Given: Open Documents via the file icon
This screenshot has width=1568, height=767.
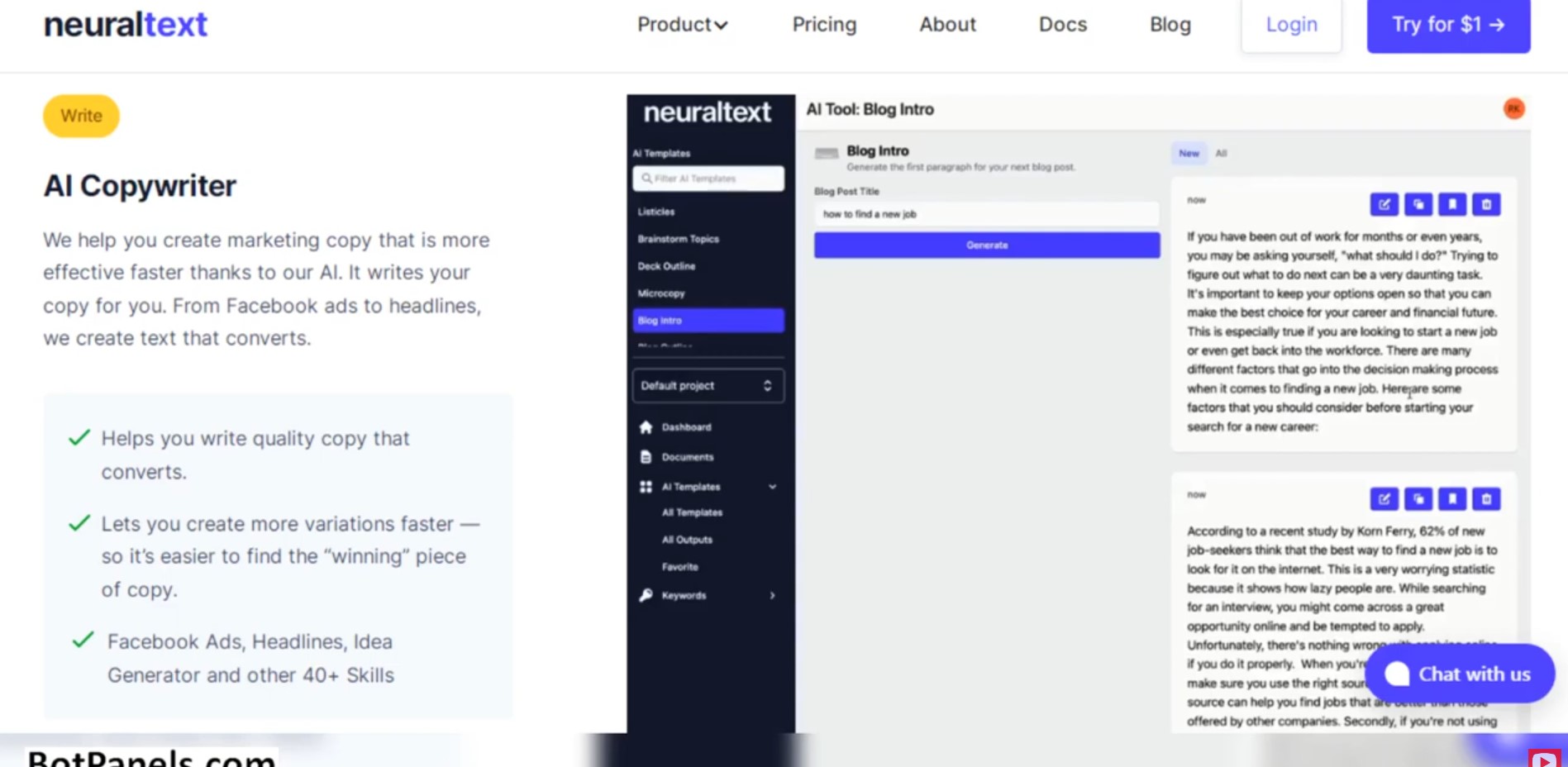Looking at the screenshot, I should click(646, 457).
